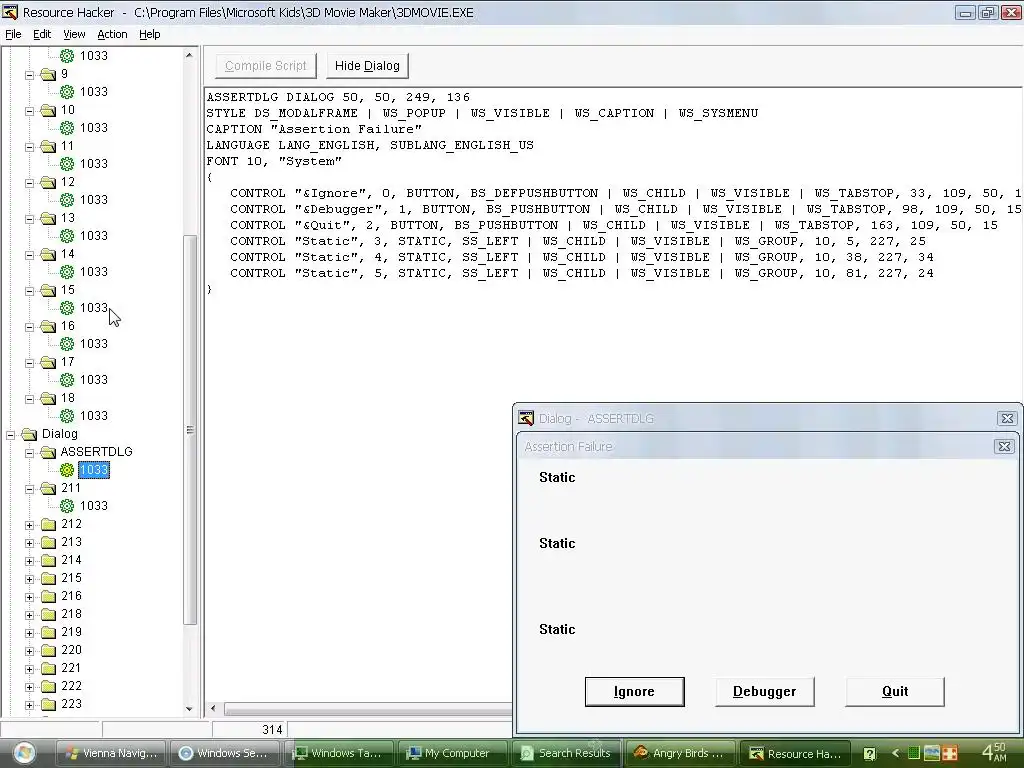Open the File menu
This screenshot has width=1024, height=768.
(13, 34)
